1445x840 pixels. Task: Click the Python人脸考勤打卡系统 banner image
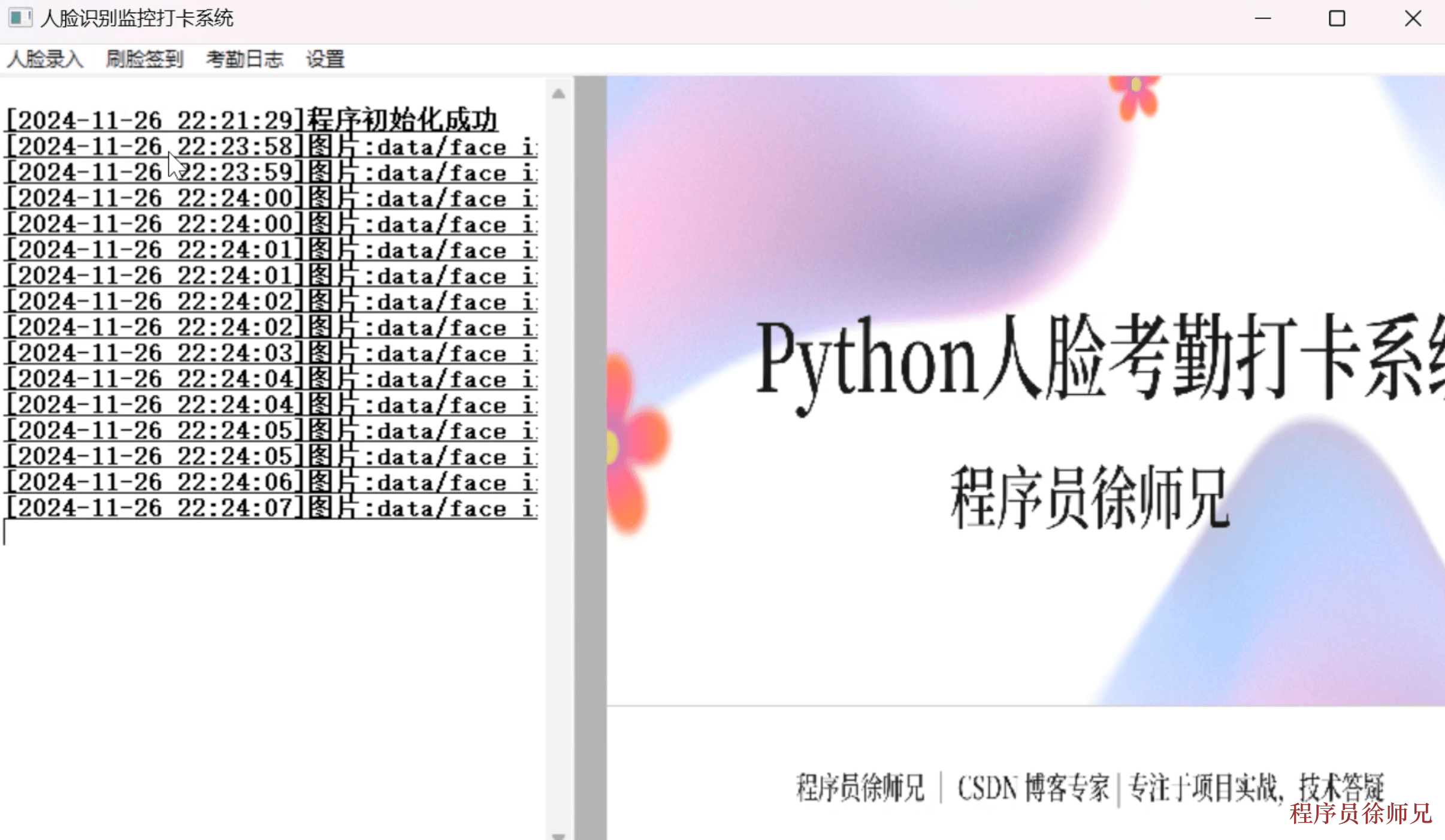tap(1026, 391)
